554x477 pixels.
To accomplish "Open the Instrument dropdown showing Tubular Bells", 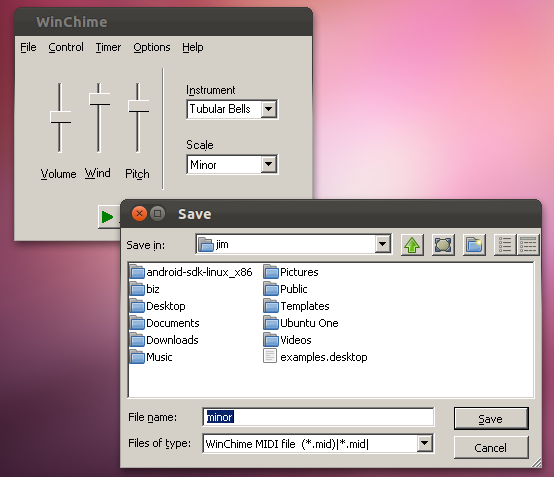I will coord(269,109).
